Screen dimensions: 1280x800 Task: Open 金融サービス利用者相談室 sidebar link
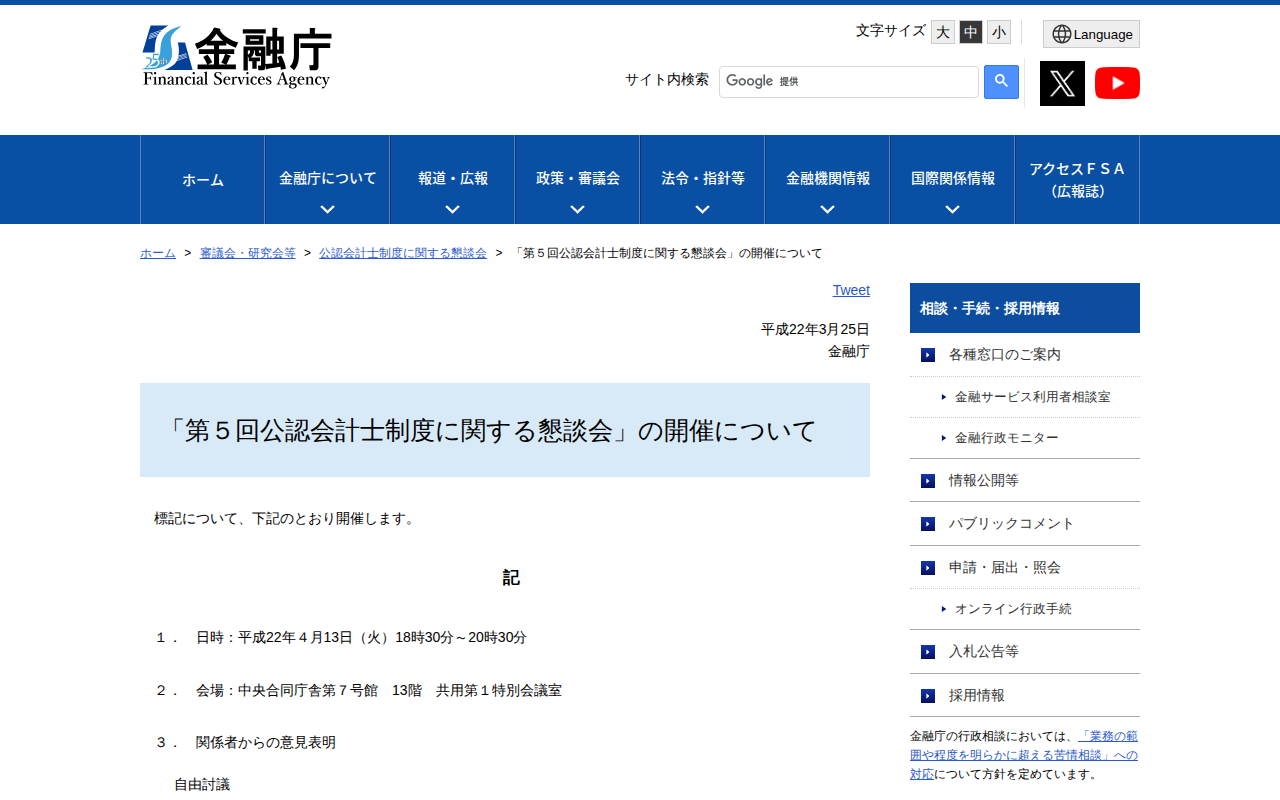[x=1032, y=397]
